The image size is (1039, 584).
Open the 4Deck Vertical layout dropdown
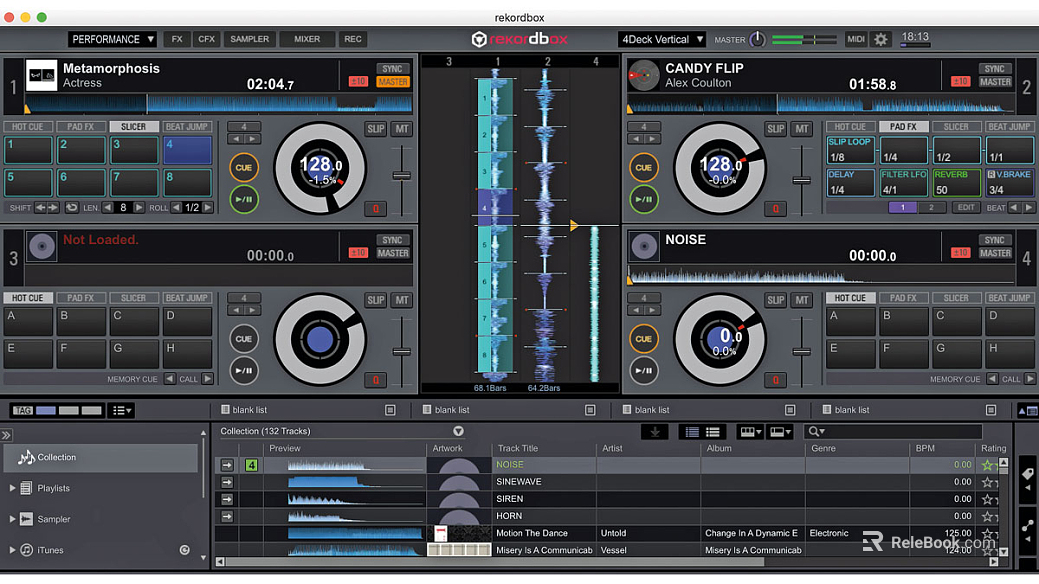[661, 39]
